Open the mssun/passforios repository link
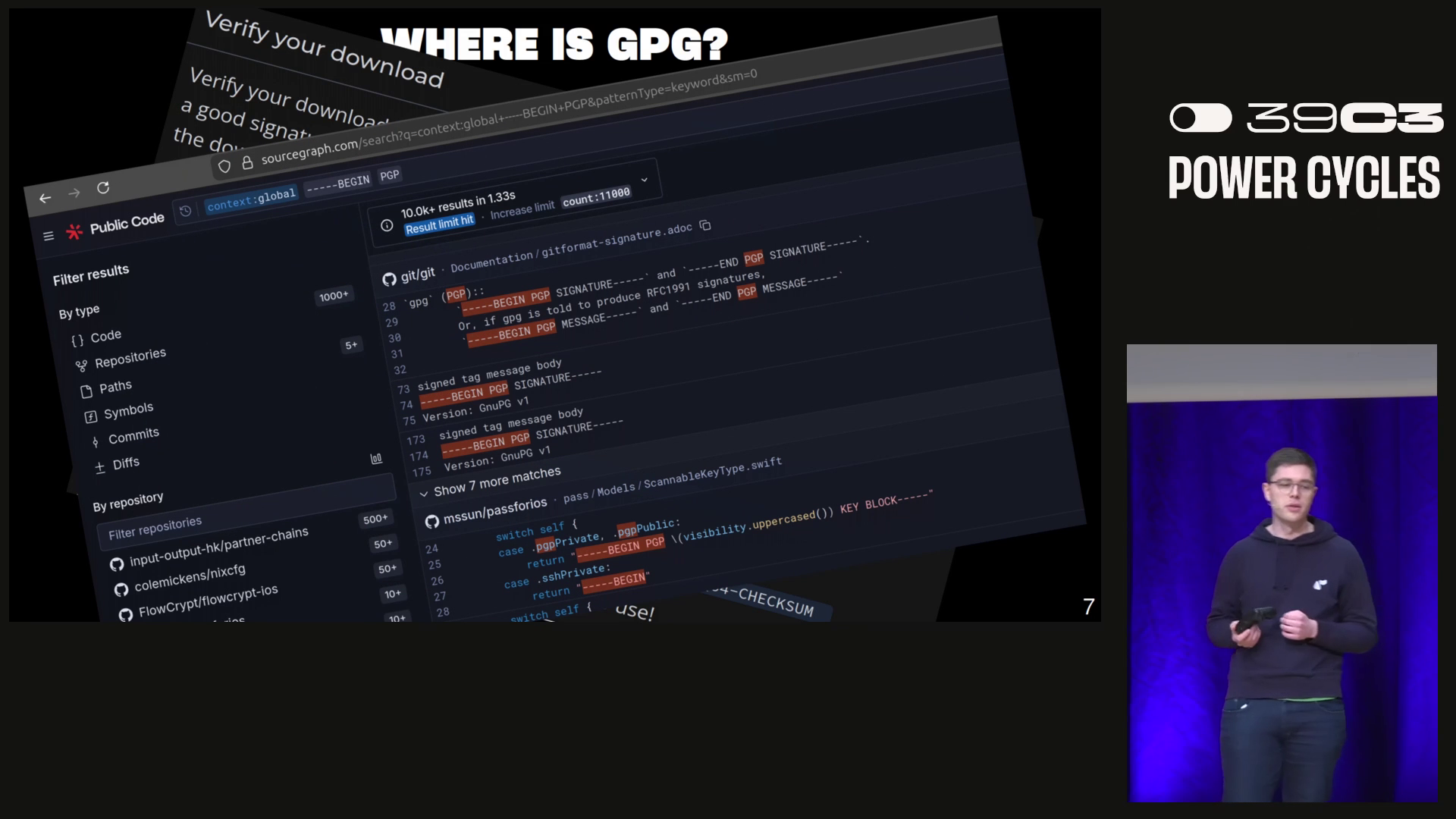Screen dimensions: 1456x819 pos(494,510)
